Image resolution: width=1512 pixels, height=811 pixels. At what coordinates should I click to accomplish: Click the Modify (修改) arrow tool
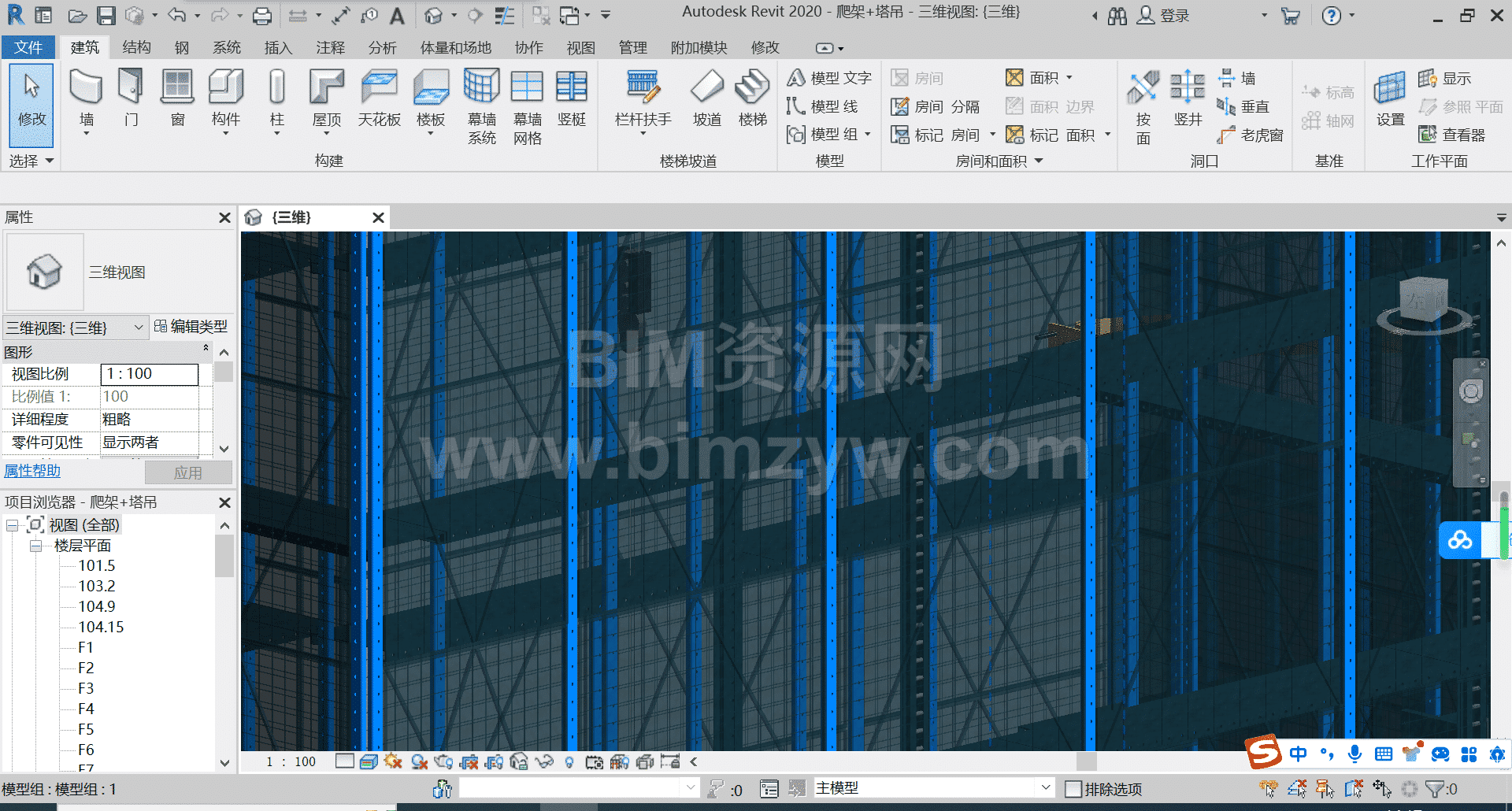click(x=31, y=105)
